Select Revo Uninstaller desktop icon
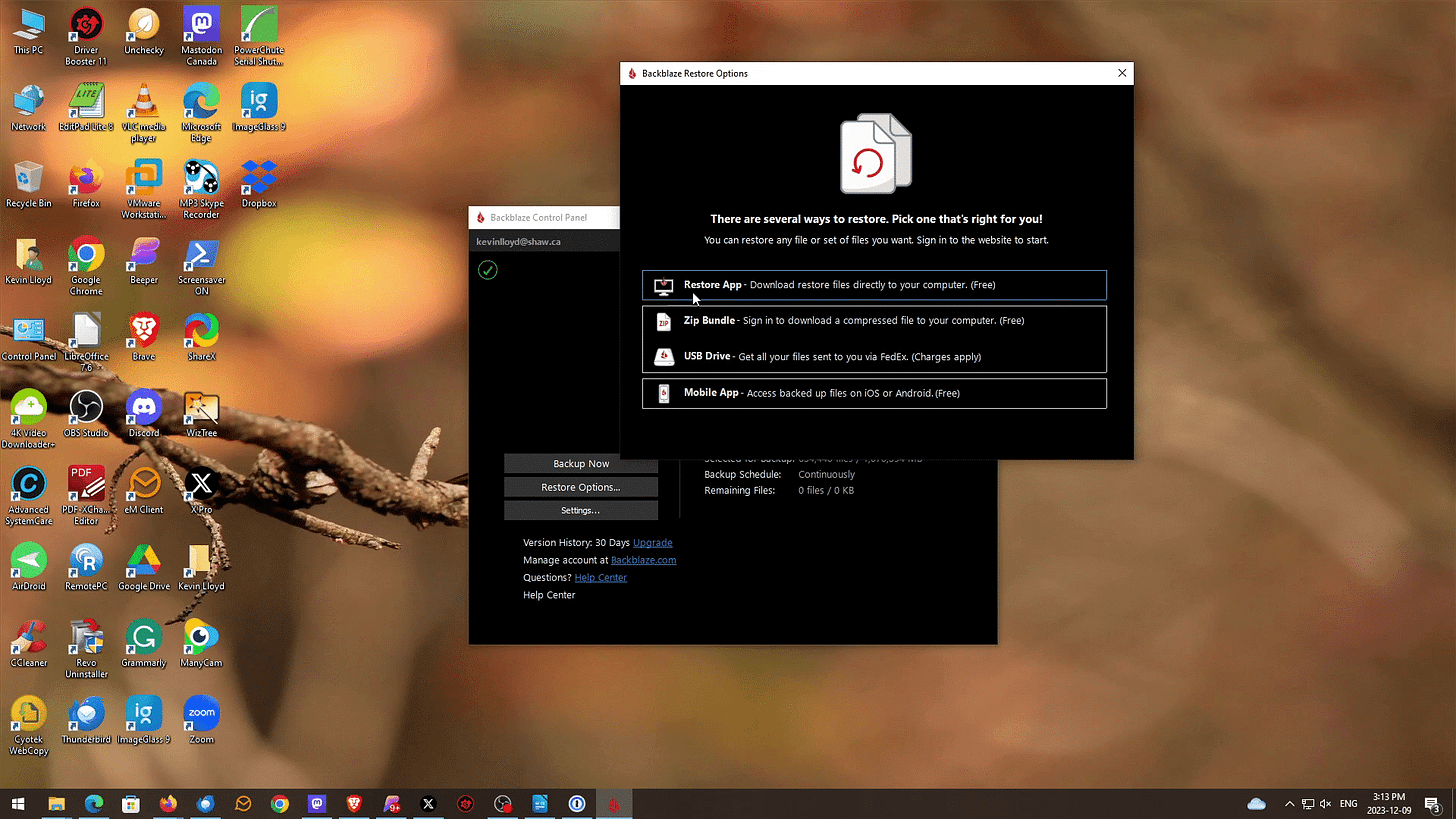The height and width of the screenshot is (819, 1456). tap(86, 650)
